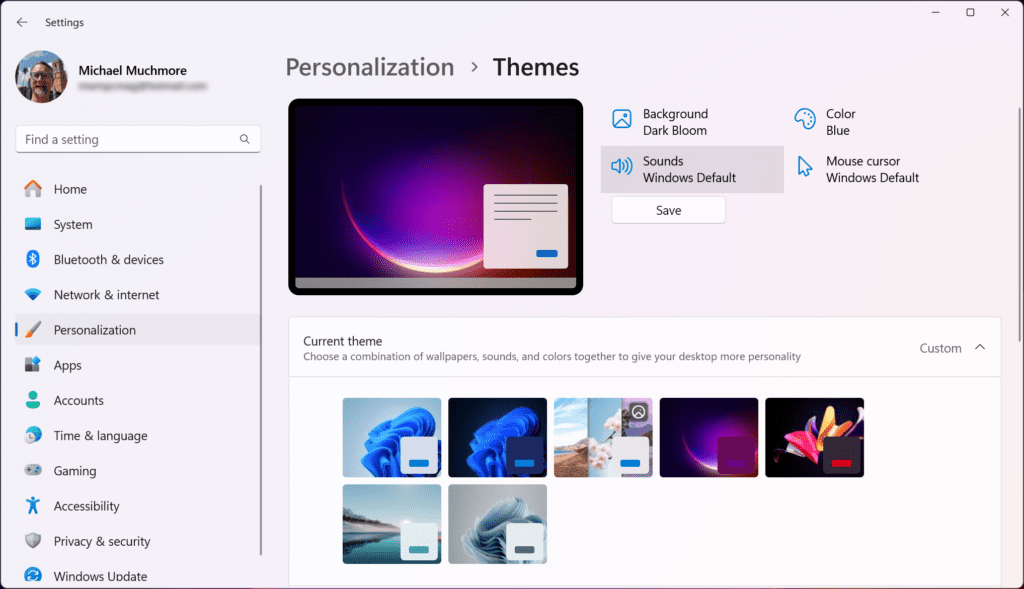Click the Background picture icon
This screenshot has height=589, width=1024.
[x=622, y=119]
